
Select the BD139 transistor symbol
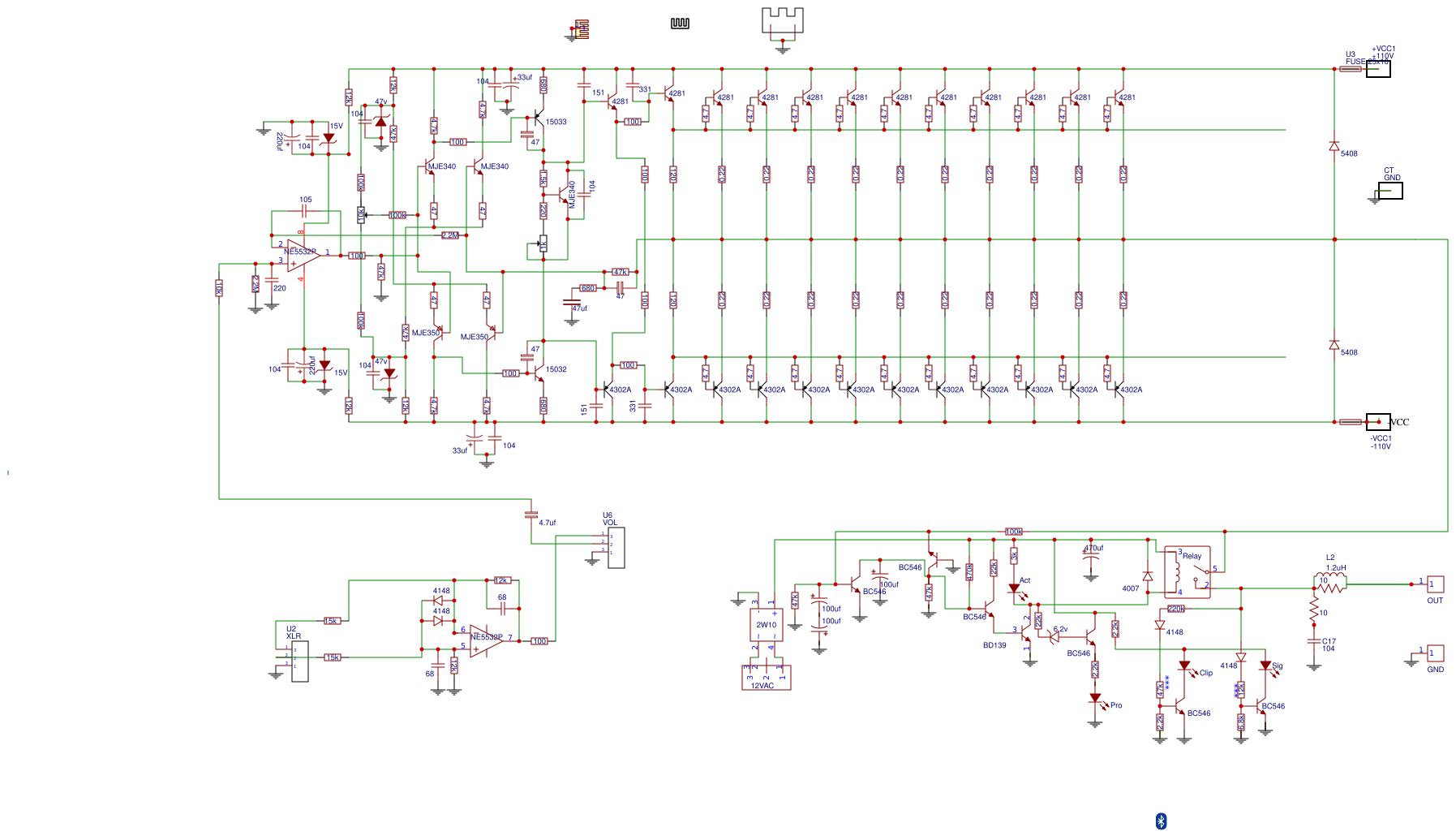tap(1026, 630)
